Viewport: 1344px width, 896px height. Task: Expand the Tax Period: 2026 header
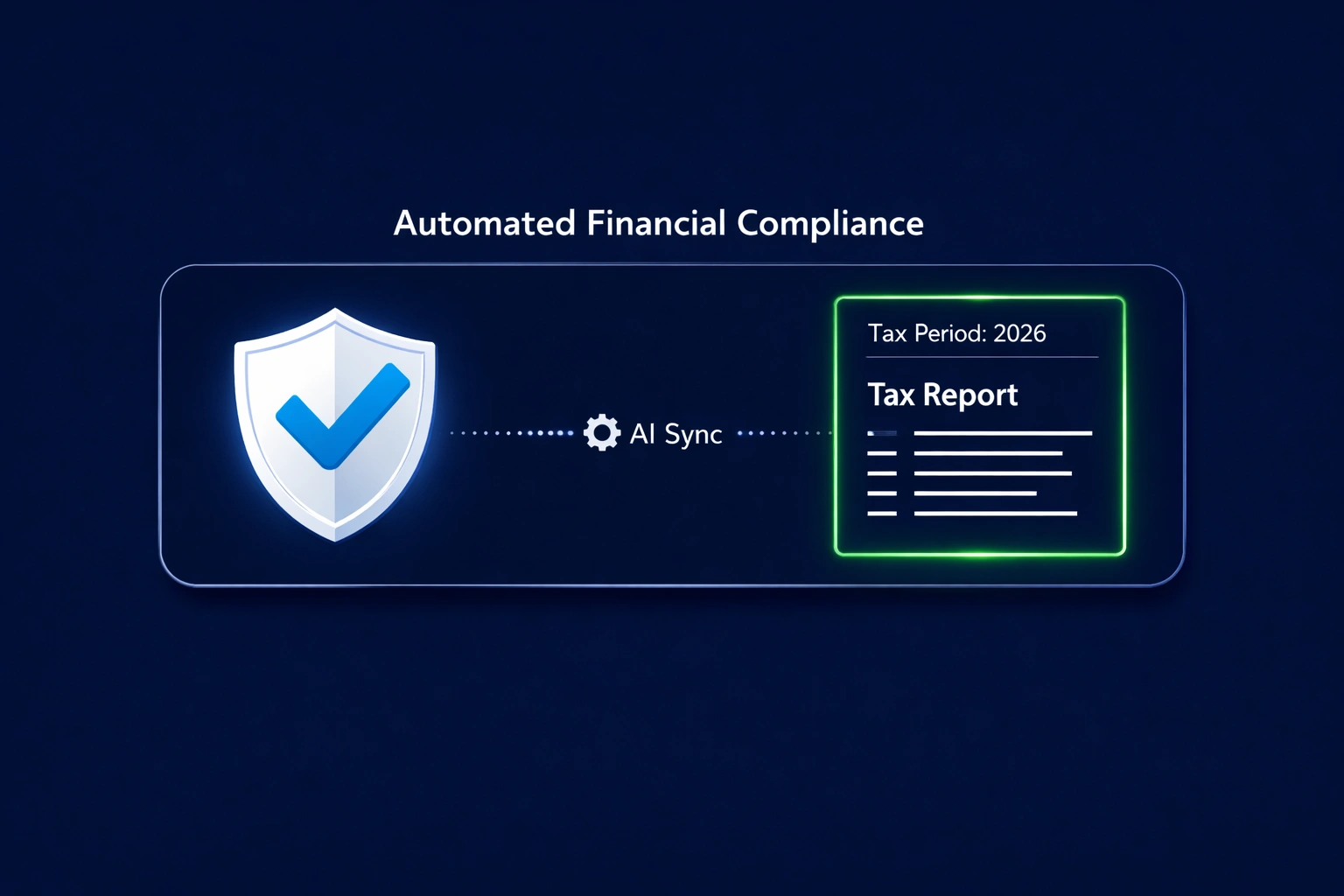pos(956,333)
